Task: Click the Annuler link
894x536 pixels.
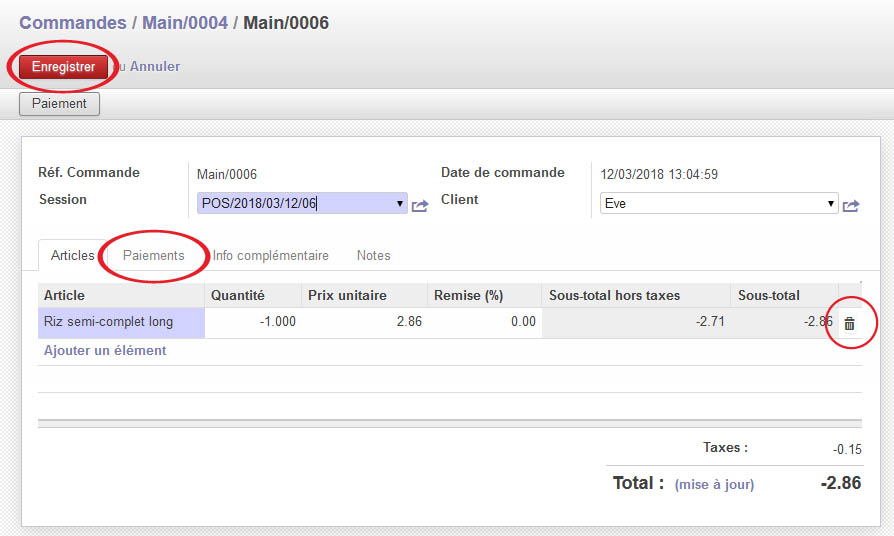Action: tap(155, 66)
